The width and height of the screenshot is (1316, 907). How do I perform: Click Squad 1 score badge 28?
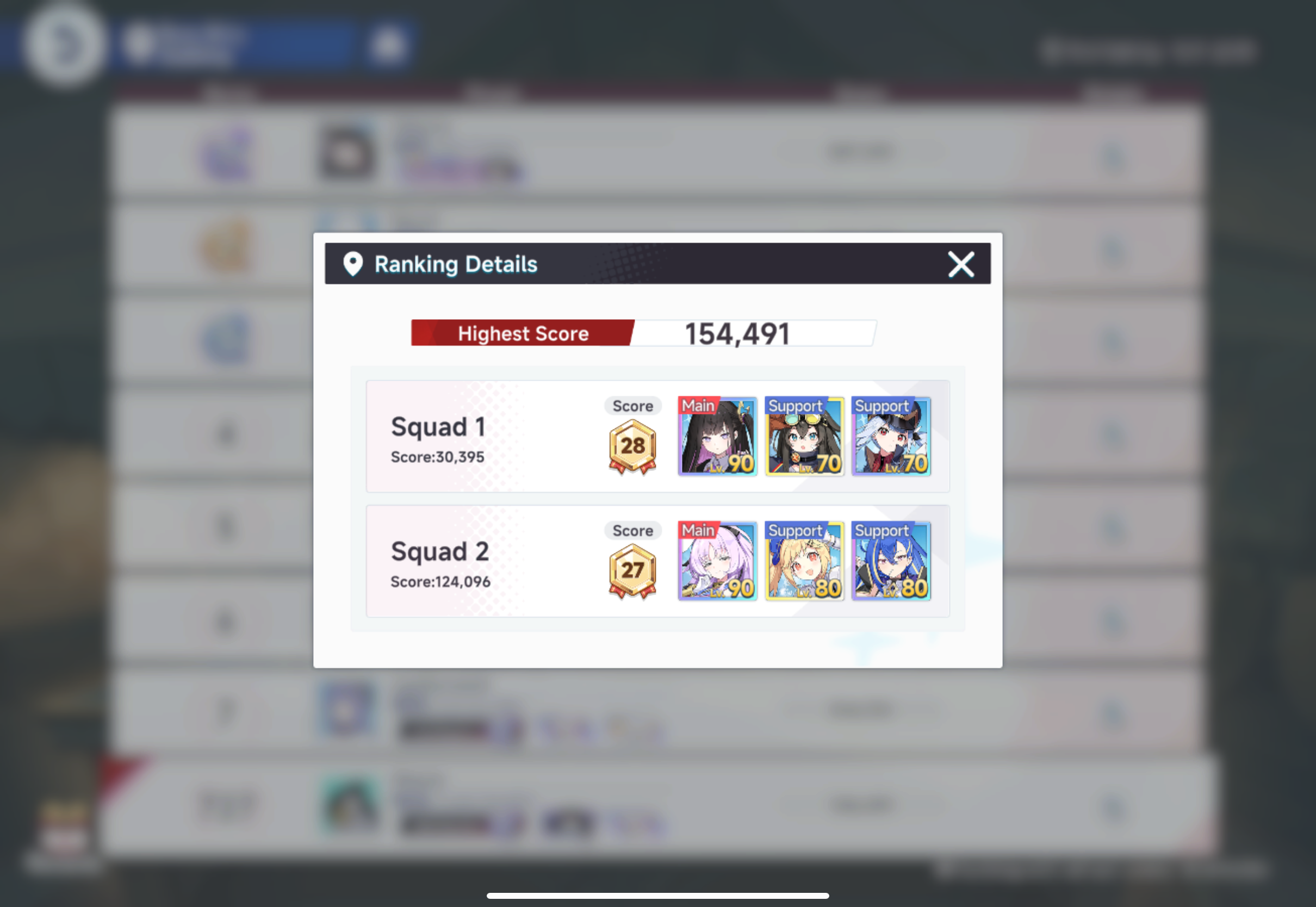(632, 446)
